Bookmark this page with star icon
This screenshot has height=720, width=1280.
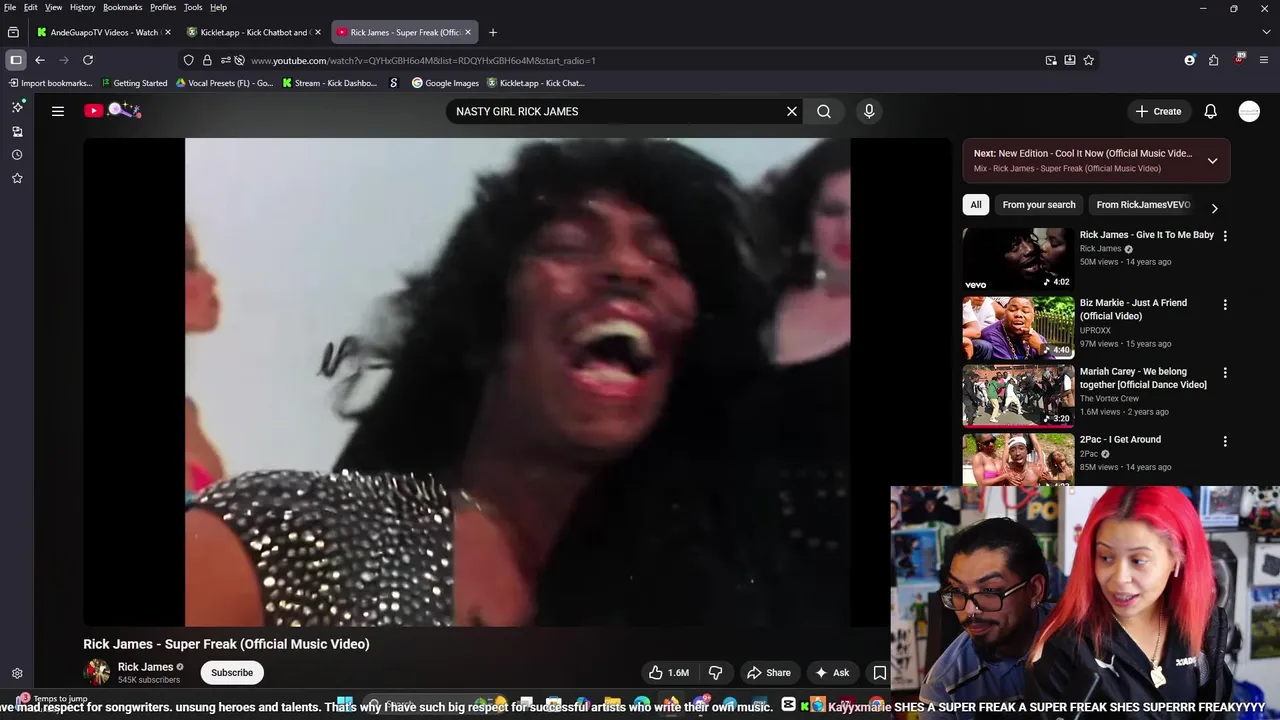click(x=1088, y=60)
